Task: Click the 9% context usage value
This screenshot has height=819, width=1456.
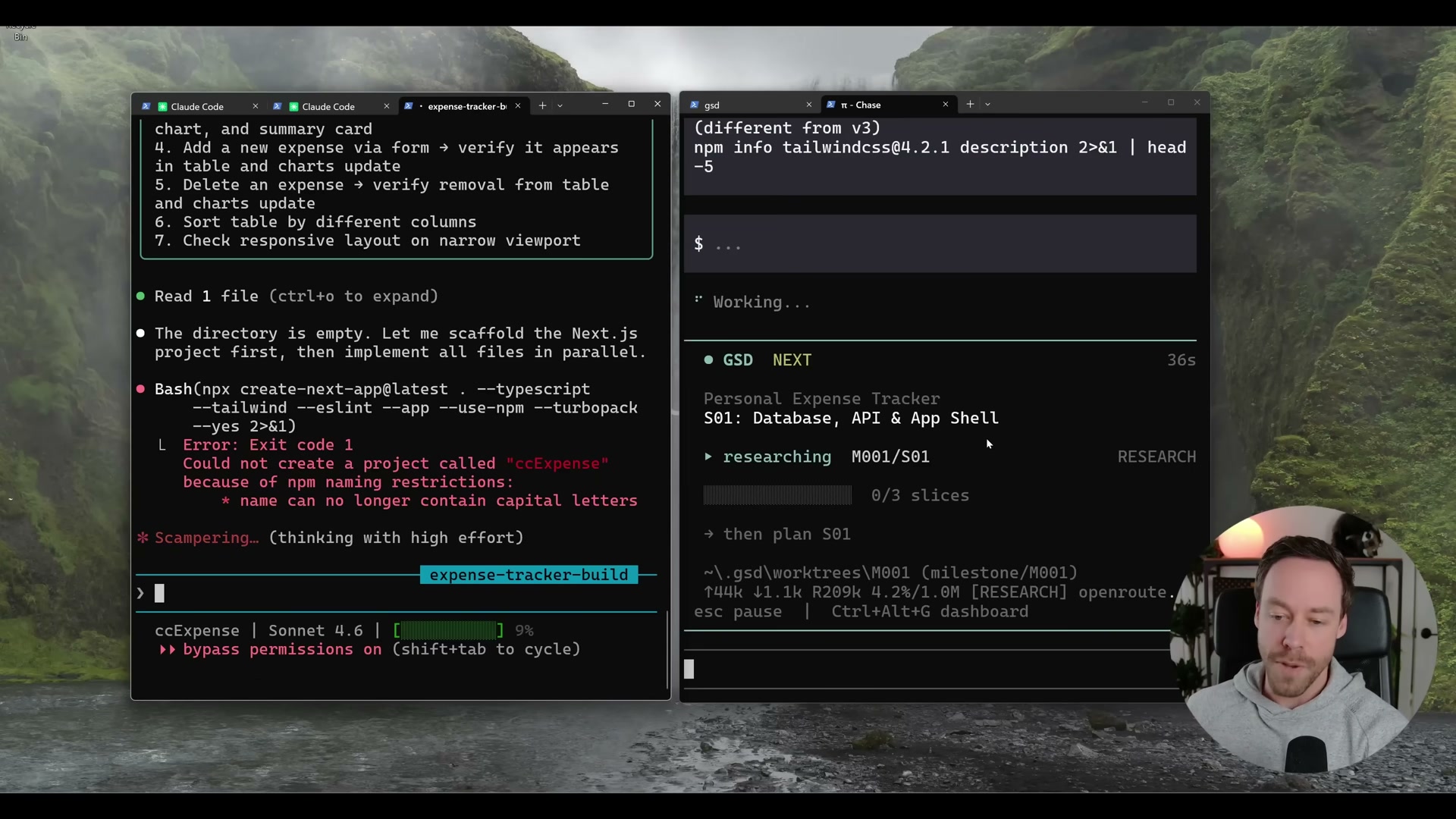Action: tap(524, 631)
